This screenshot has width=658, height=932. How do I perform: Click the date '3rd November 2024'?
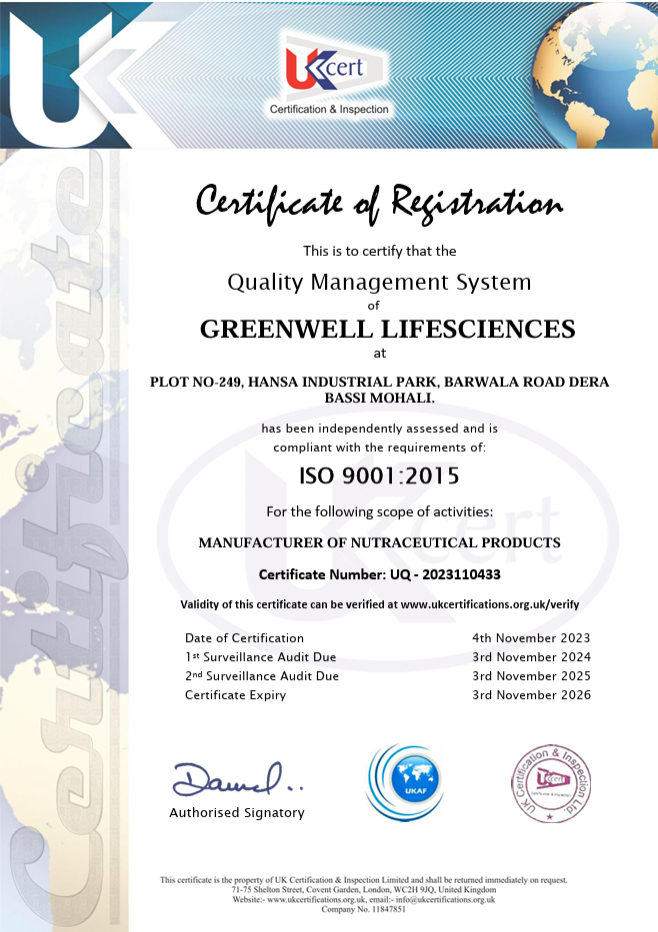tap(531, 657)
